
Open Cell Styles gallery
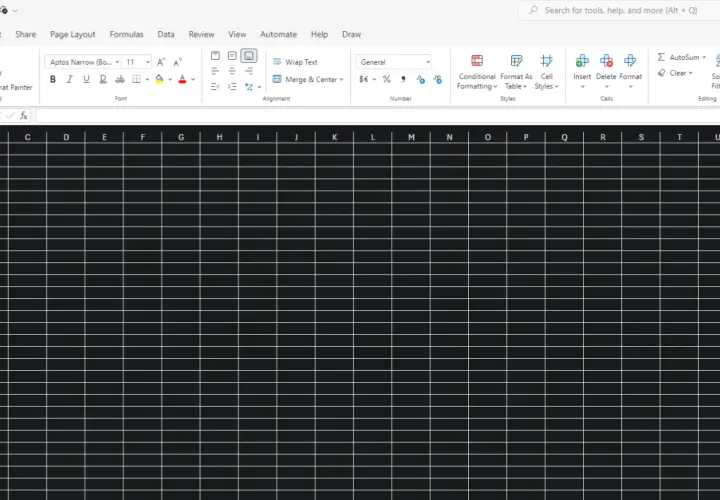point(546,72)
